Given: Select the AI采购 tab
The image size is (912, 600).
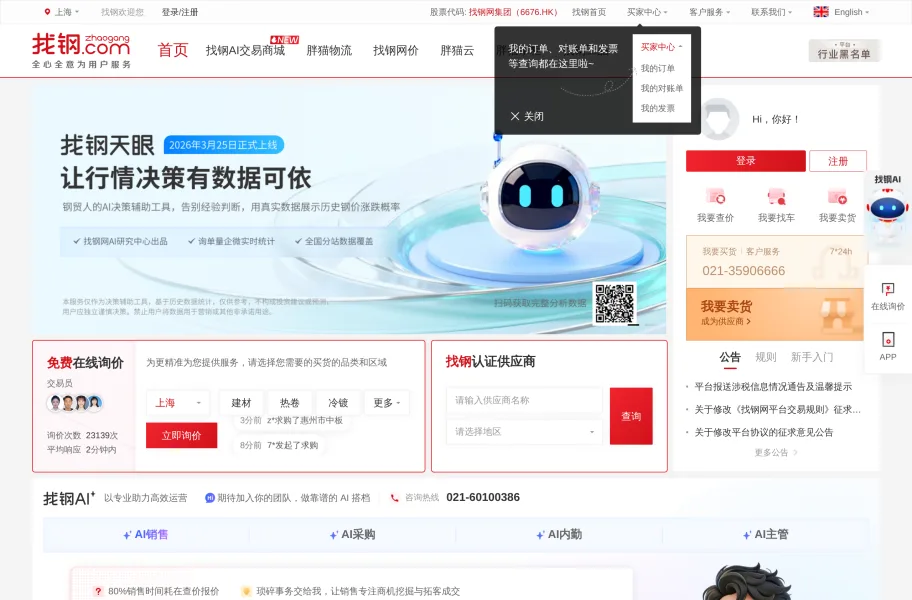Looking at the screenshot, I should (x=352, y=534).
